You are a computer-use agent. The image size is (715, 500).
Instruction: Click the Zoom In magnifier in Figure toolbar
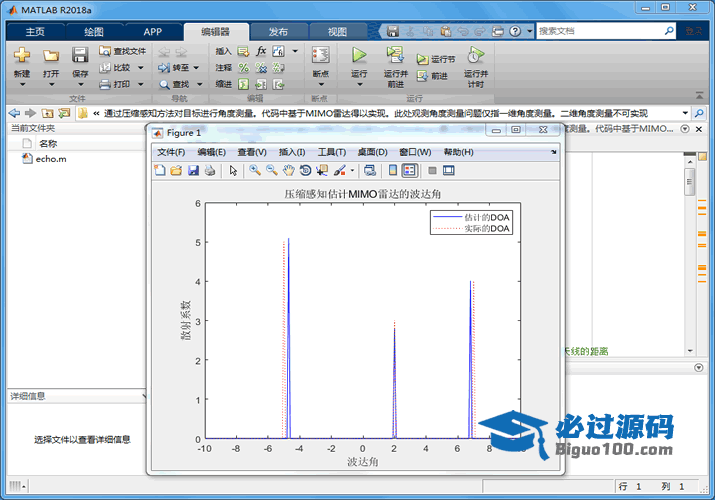tap(255, 171)
